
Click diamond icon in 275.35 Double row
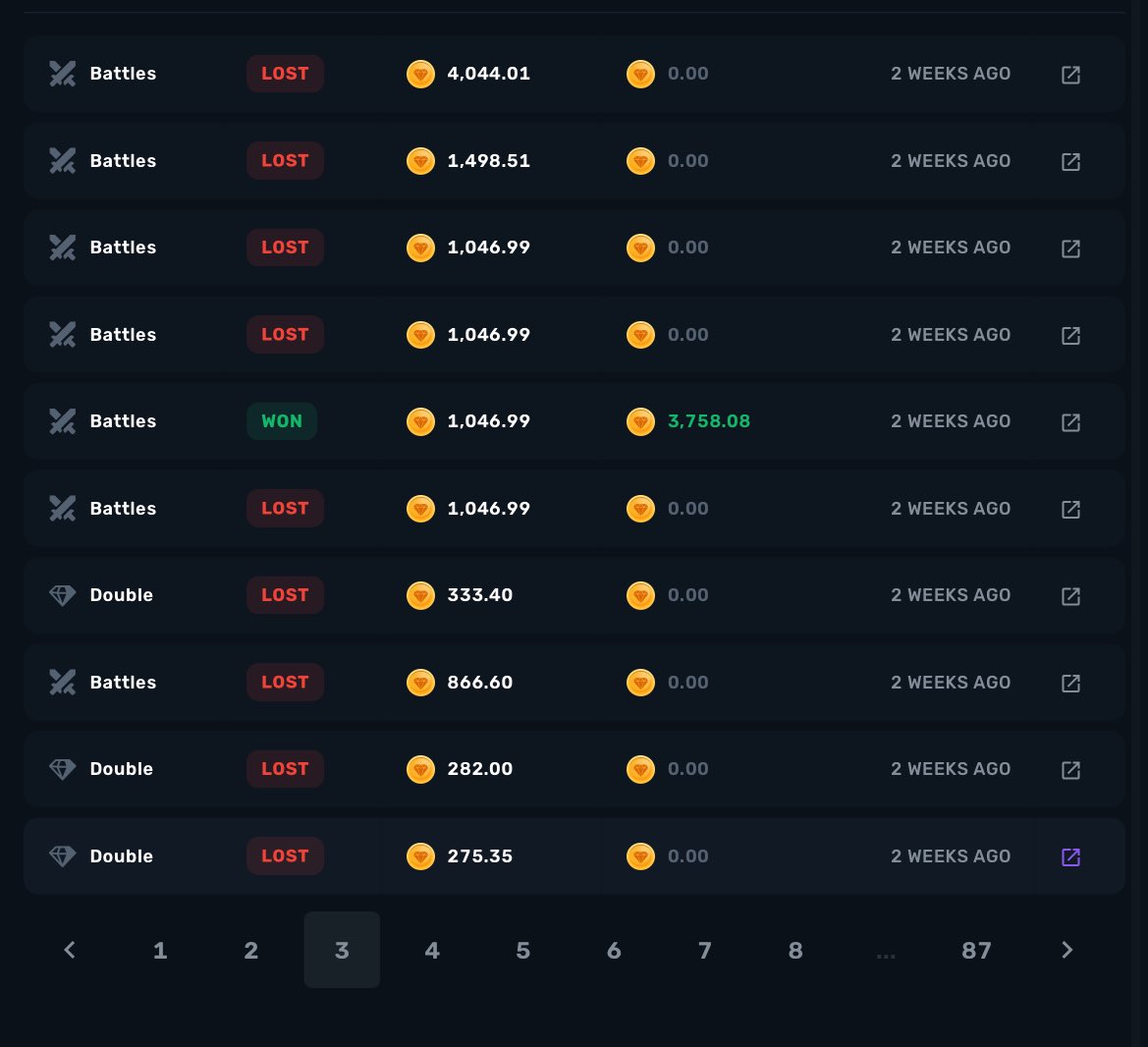pos(62,855)
